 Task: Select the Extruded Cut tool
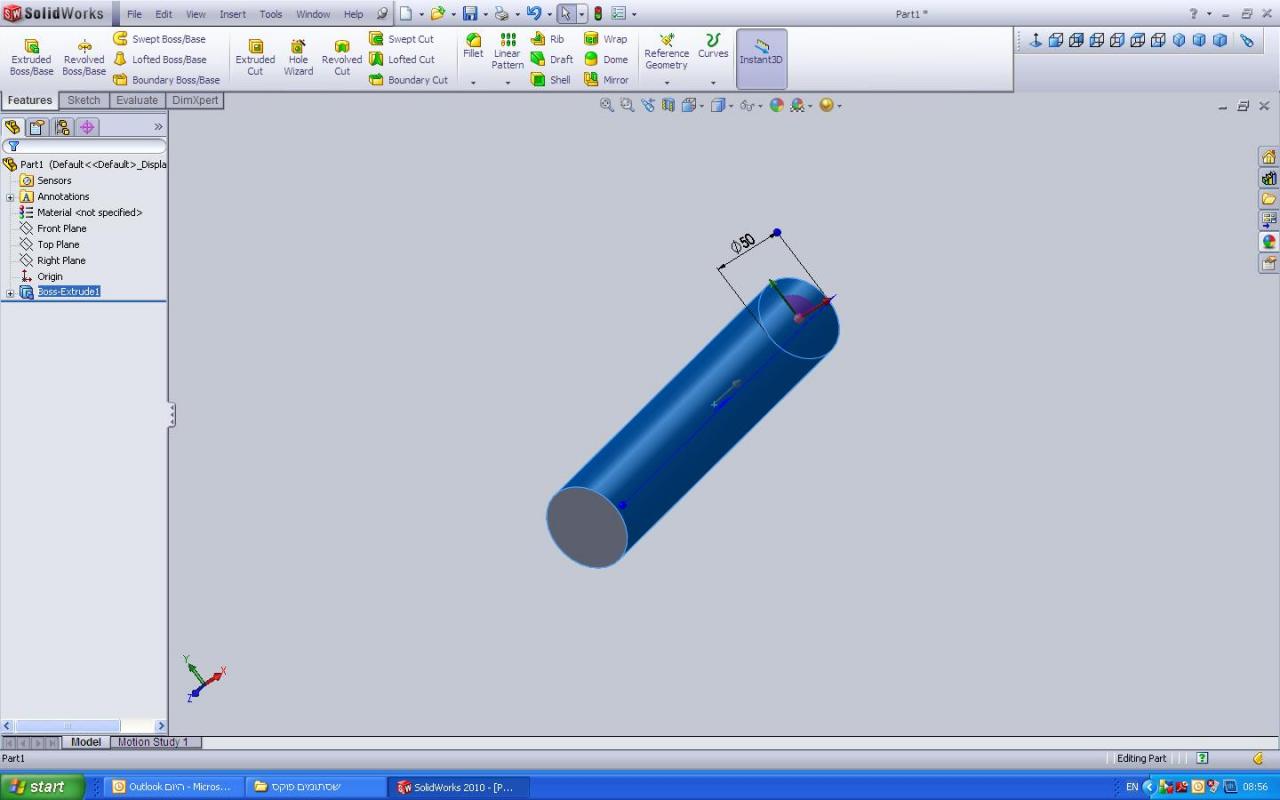(255, 57)
